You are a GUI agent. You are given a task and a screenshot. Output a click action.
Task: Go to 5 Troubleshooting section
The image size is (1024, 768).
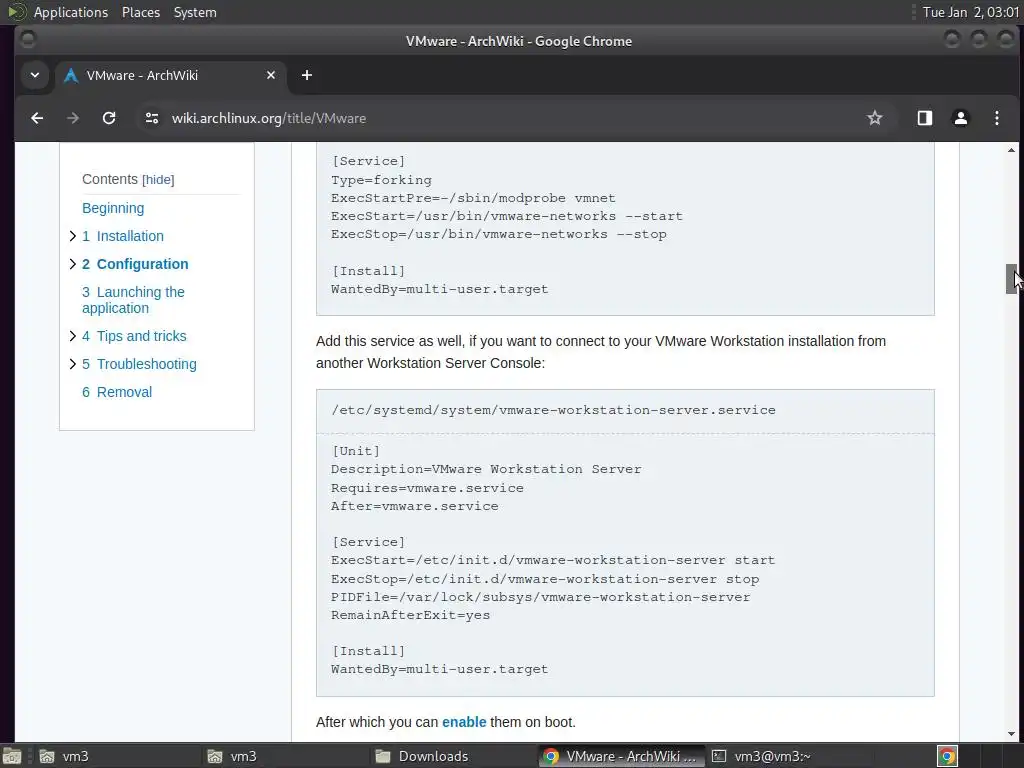(x=139, y=364)
